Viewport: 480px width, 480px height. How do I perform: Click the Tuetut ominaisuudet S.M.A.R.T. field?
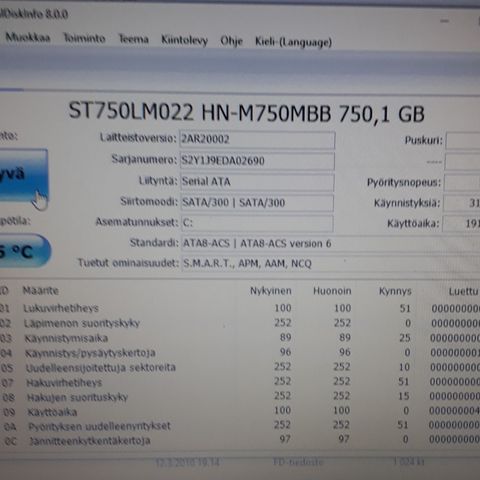(331, 264)
